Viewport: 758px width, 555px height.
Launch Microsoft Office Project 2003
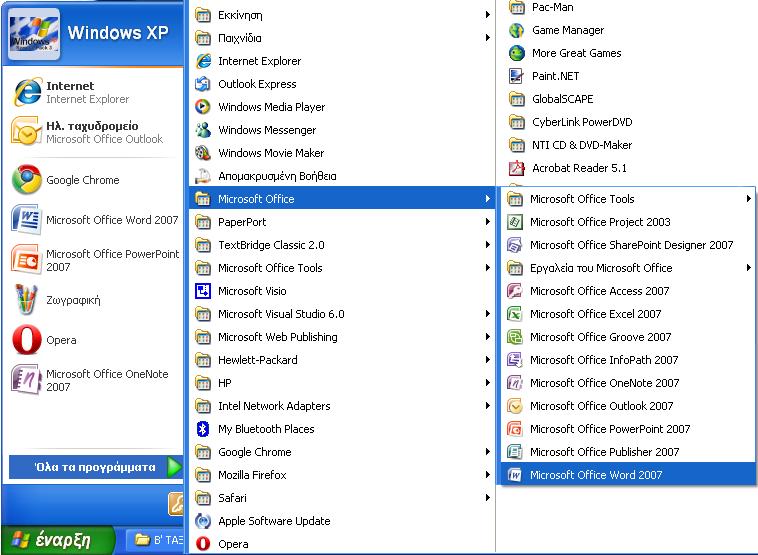tap(628, 222)
